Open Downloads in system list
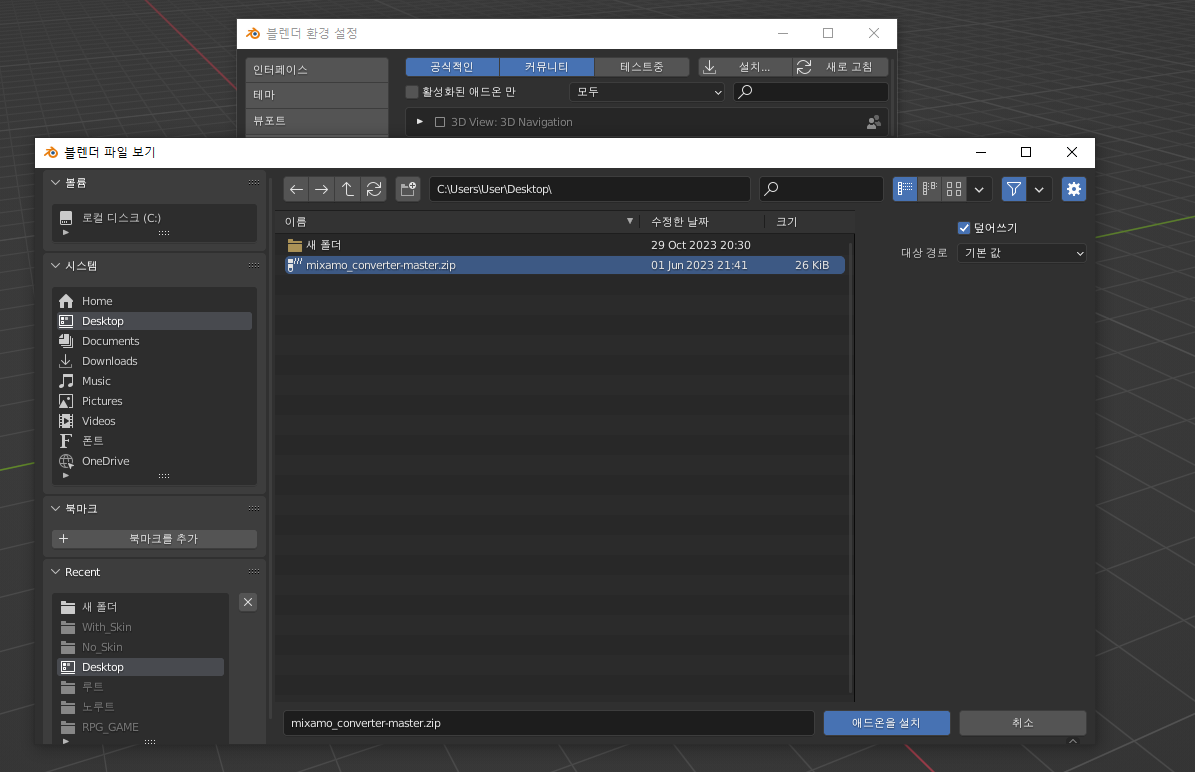The image size is (1195, 772). tap(154, 361)
